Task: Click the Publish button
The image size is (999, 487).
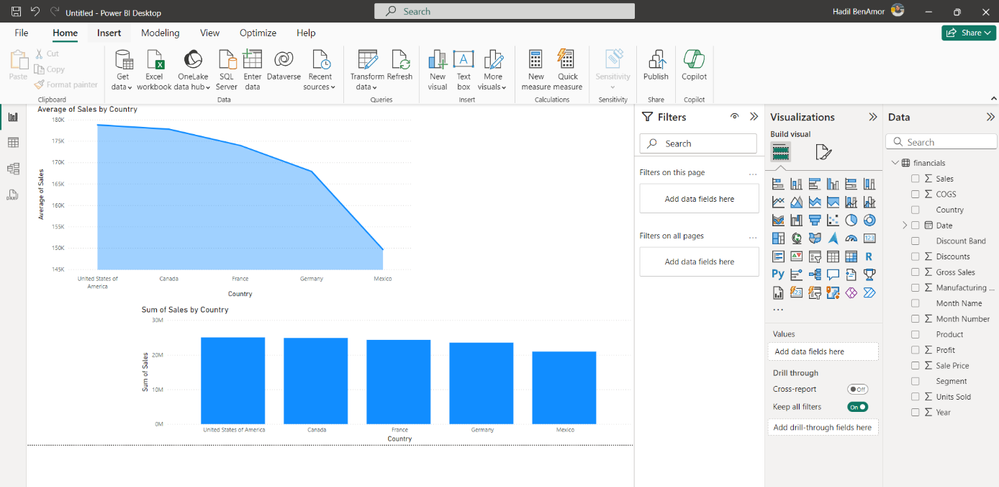Action: click(x=656, y=66)
